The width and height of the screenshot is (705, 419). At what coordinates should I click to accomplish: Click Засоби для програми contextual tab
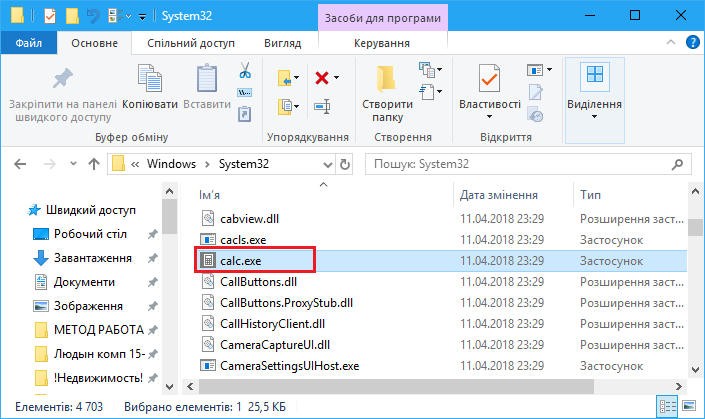(383, 18)
